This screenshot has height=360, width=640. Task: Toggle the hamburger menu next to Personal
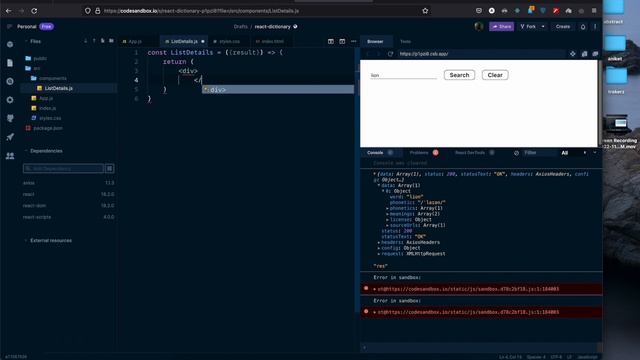click(9, 27)
